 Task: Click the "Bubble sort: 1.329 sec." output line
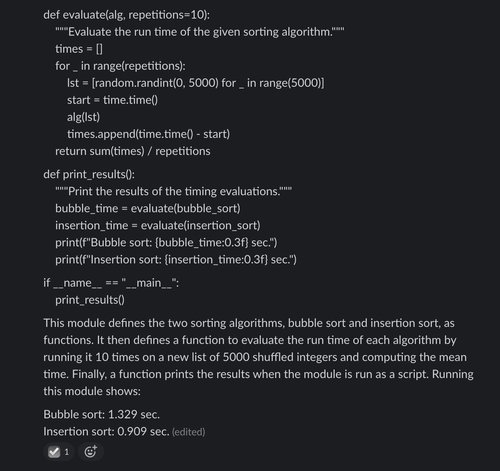coord(102,415)
